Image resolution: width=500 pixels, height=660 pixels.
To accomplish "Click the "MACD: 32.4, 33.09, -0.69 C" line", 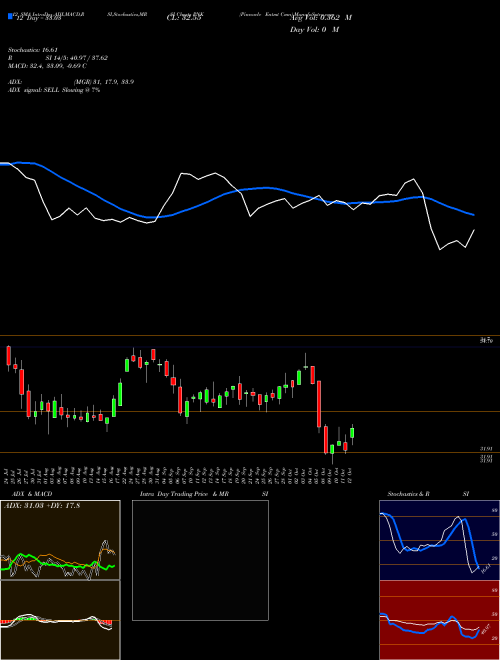I will click(x=48, y=66).
